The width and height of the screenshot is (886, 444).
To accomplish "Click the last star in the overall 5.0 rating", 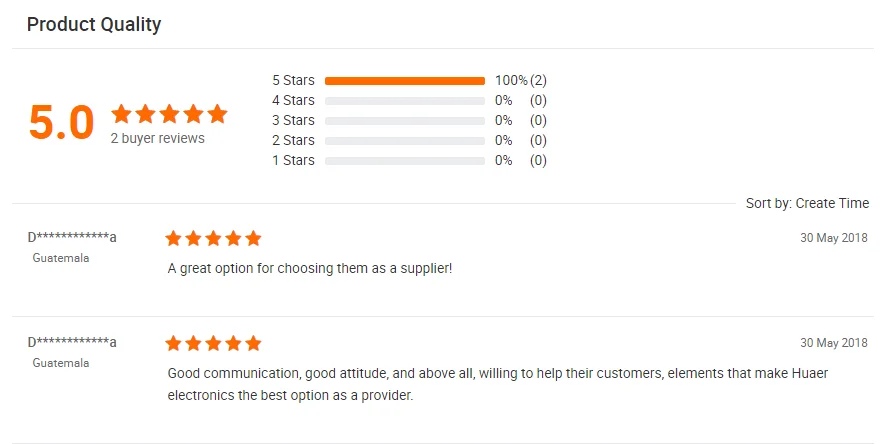I will tap(217, 114).
